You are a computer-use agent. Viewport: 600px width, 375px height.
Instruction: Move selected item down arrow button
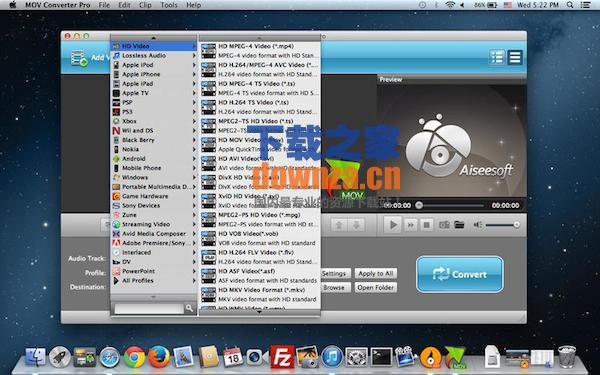click(356, 225)
